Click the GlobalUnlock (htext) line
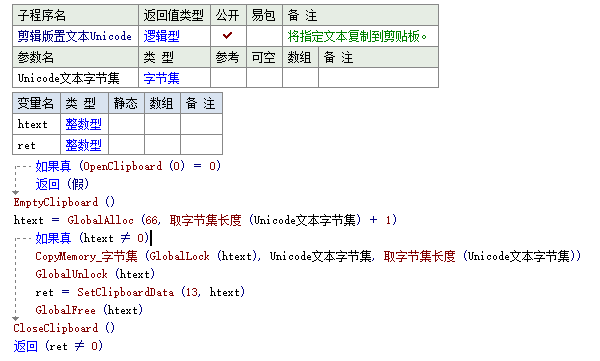600x361 pixels. click(95, 274)
